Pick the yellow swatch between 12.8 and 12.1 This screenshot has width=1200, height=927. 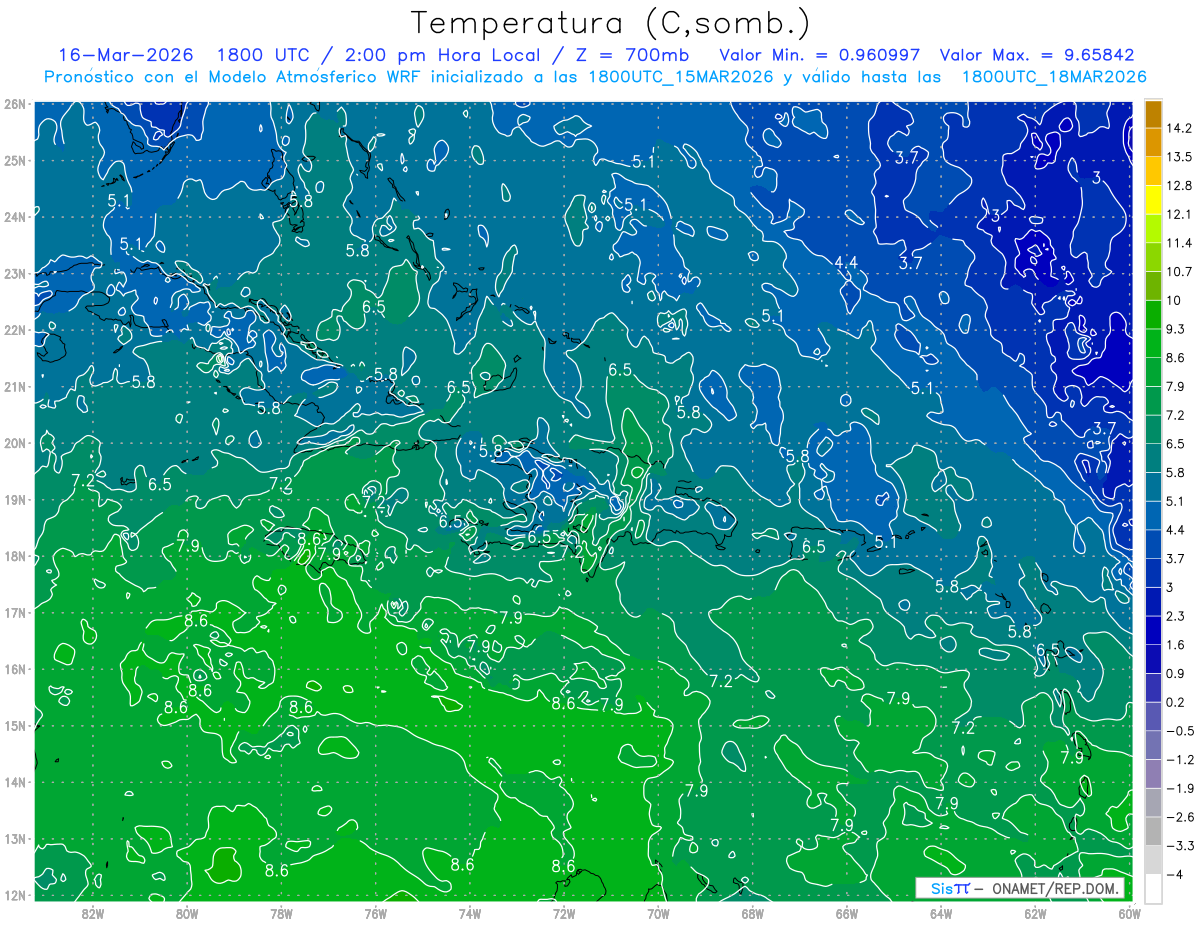pos(1153,200)
